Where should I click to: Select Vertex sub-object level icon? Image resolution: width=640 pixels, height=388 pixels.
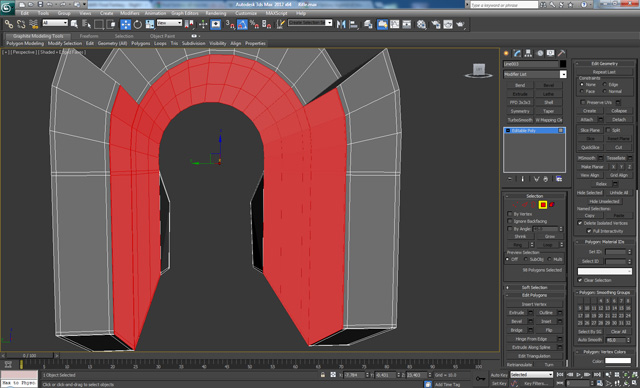point(516,205)
